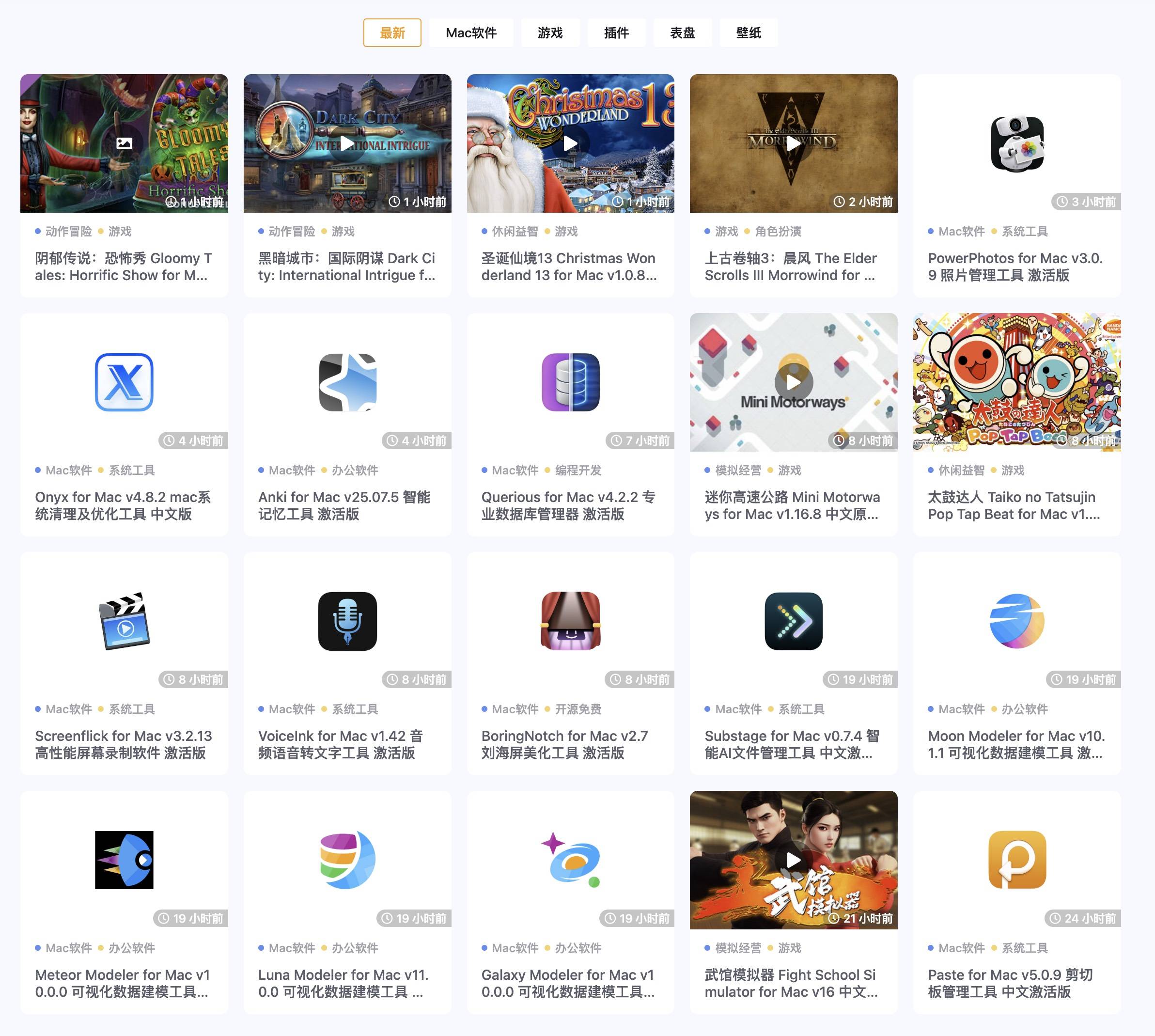
Task: Click 休闲益智 tag under Taiko no Tatsujin
Action: (962, 470)
